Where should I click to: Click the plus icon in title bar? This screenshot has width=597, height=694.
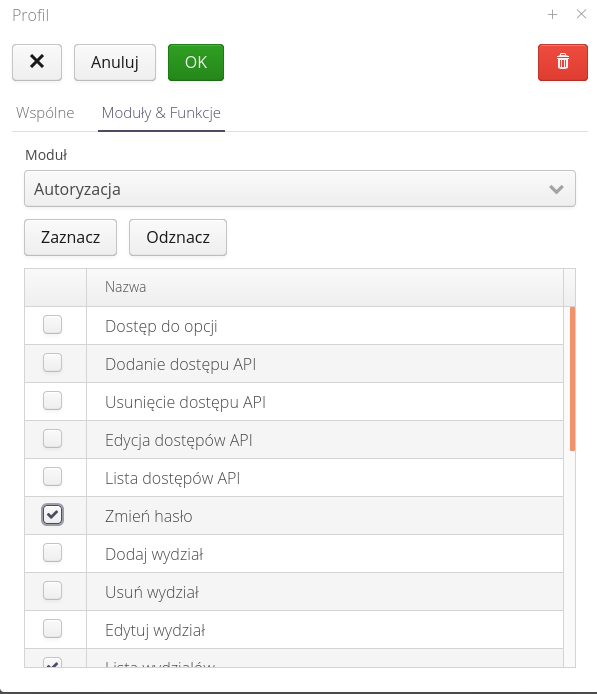[x=552, y=15]
